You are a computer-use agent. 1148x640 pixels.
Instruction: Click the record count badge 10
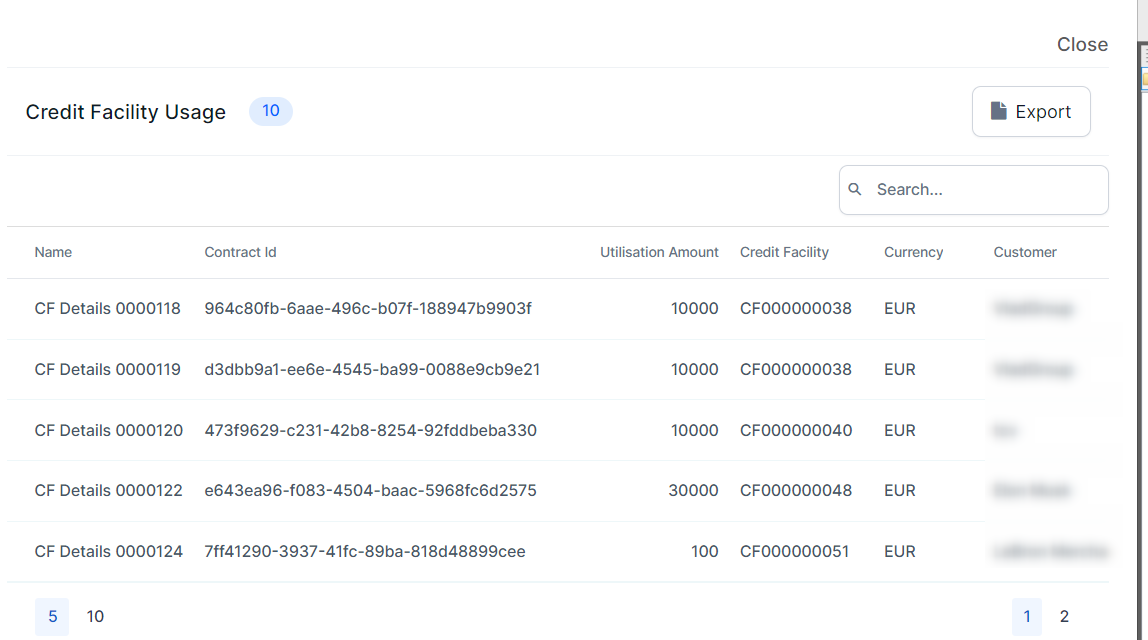[271, 111]
